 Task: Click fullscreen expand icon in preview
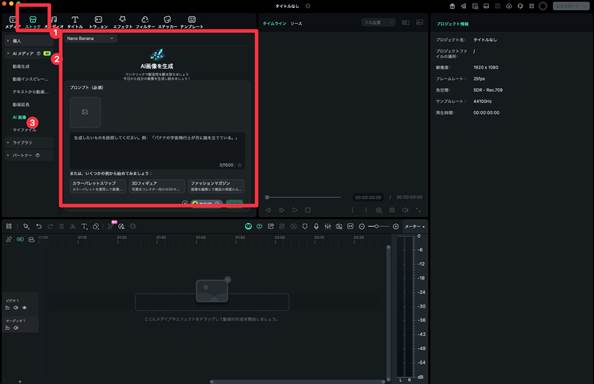(x=419, y=210)
